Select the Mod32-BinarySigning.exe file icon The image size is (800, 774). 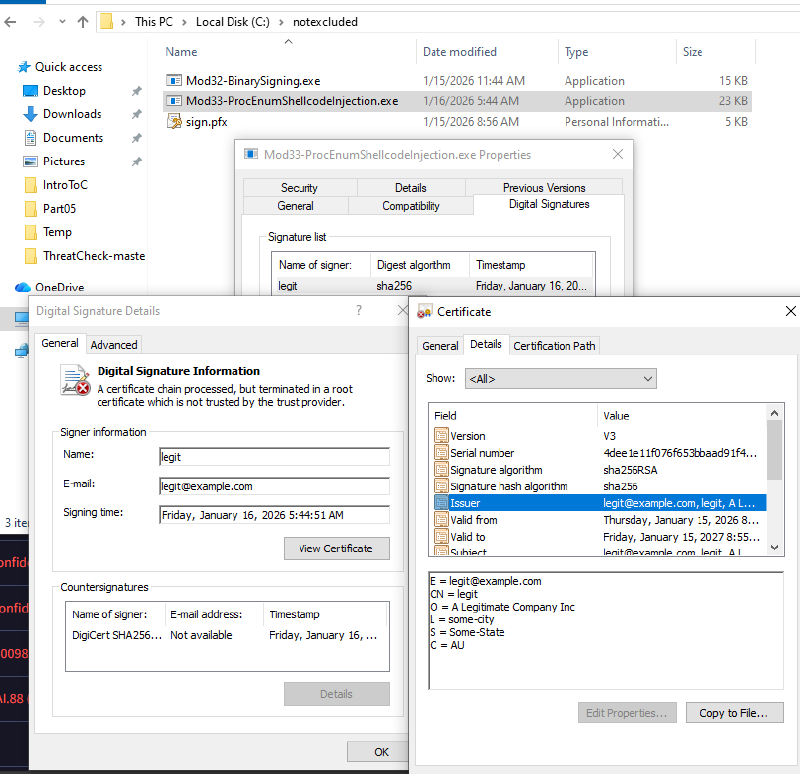174,81
